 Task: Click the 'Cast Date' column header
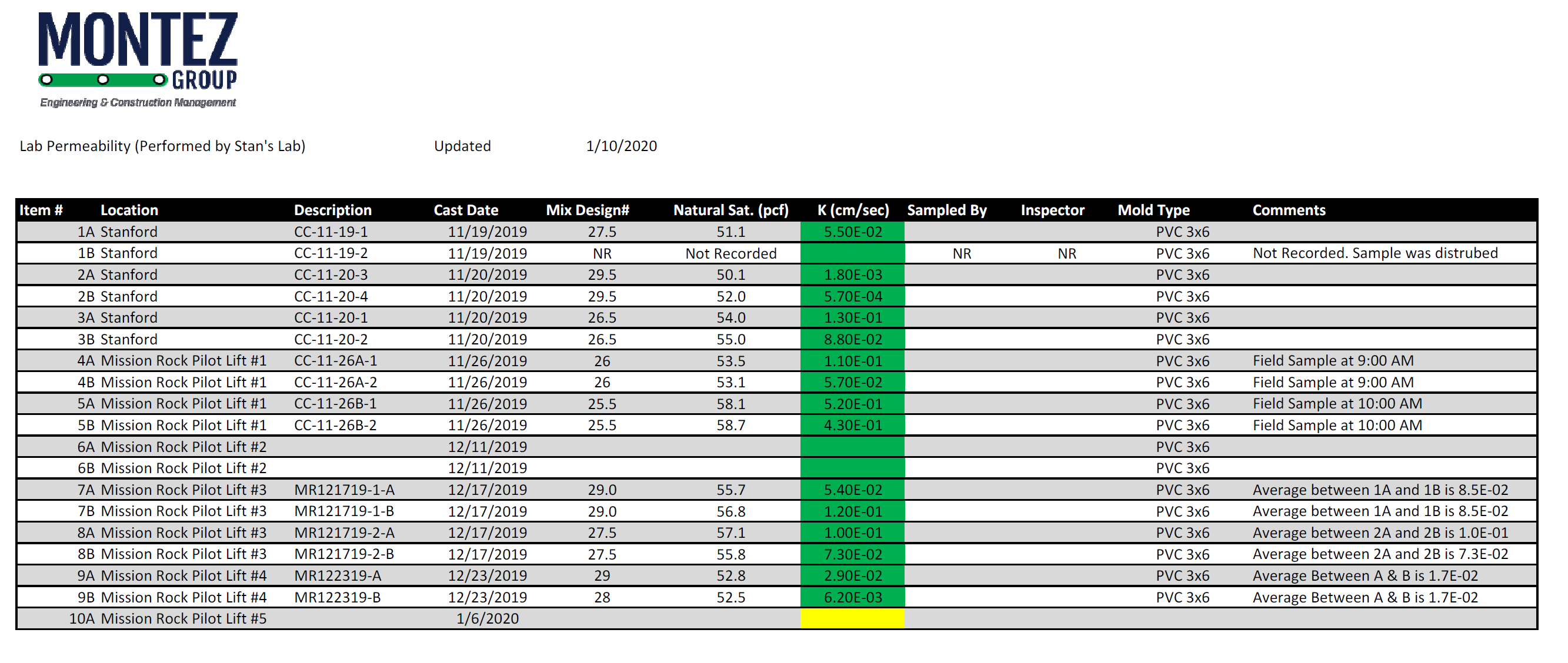[466, 210]
